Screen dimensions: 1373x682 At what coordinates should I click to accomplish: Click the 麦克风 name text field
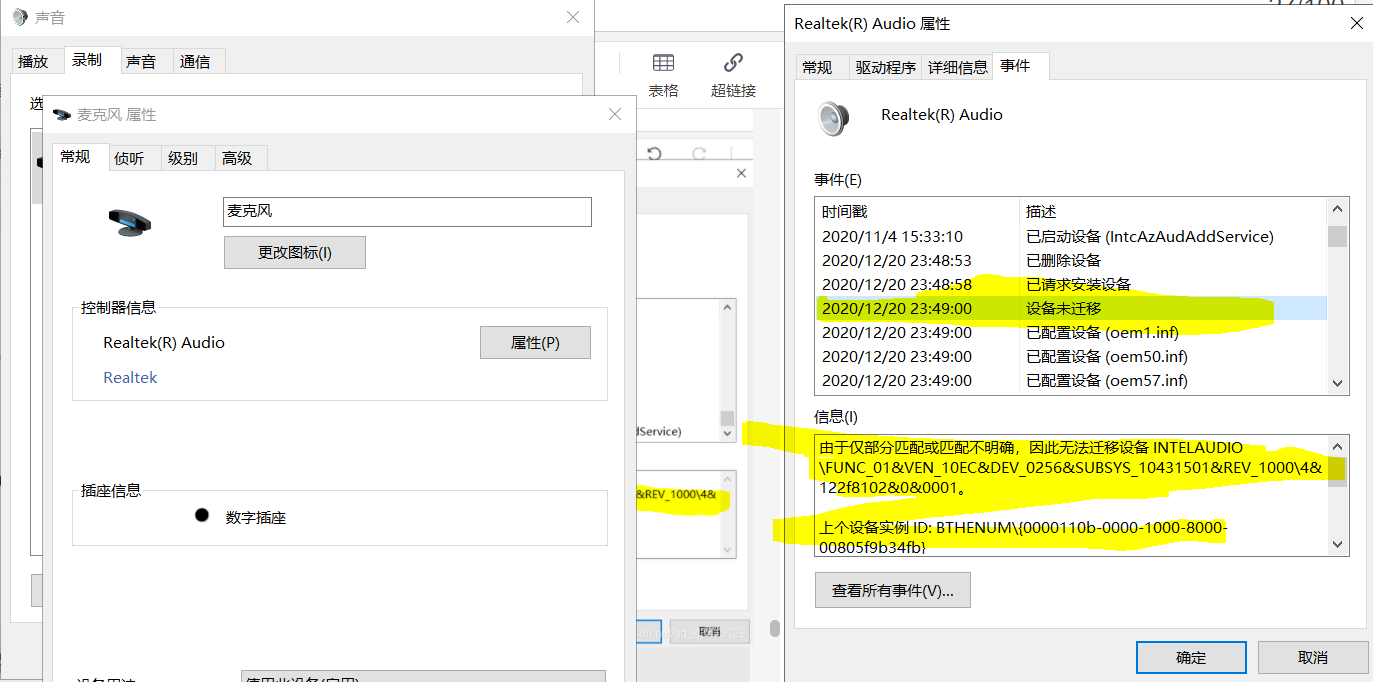[x=406, y=211]
